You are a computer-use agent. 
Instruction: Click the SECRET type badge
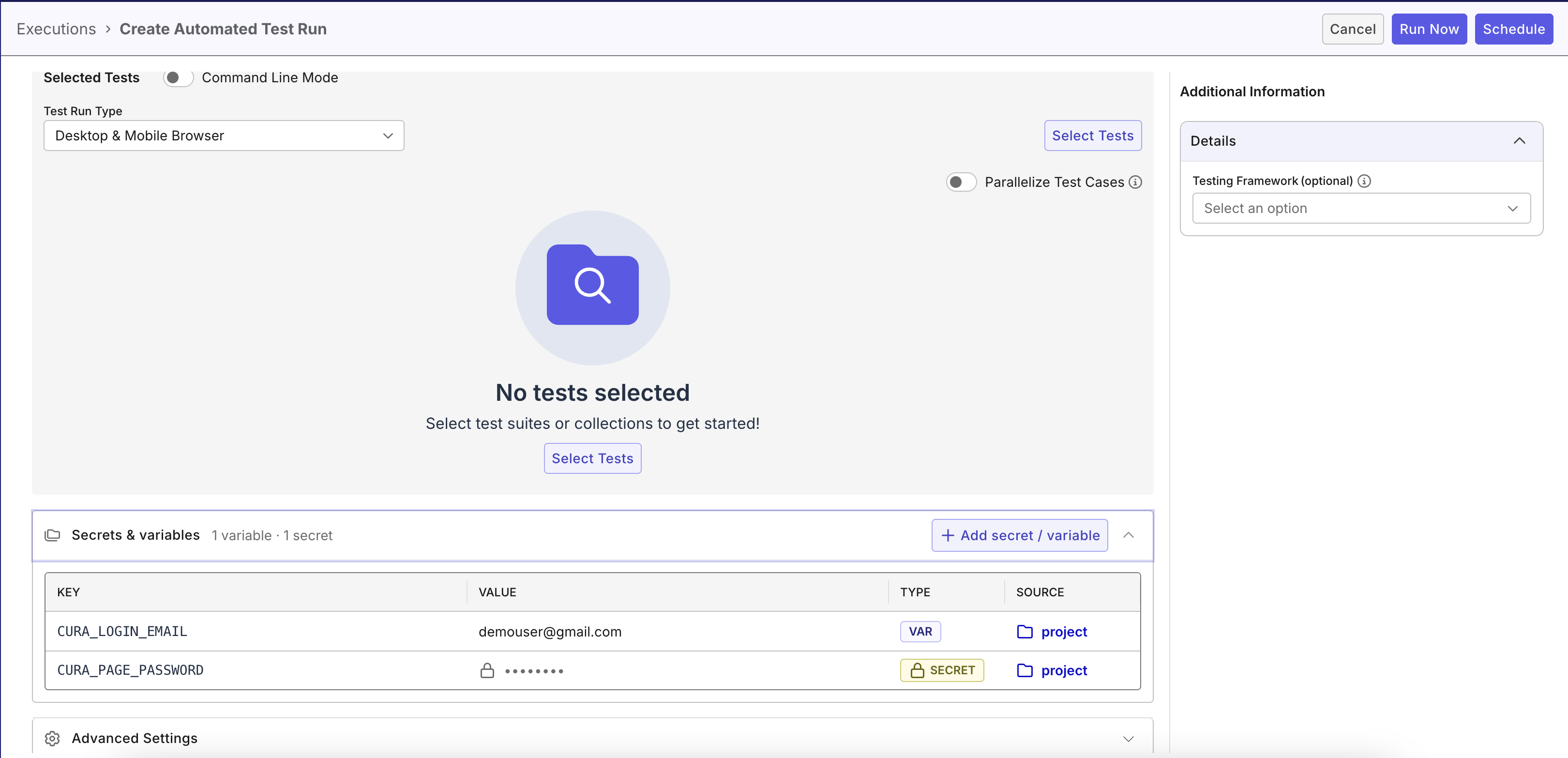[942, 670]
